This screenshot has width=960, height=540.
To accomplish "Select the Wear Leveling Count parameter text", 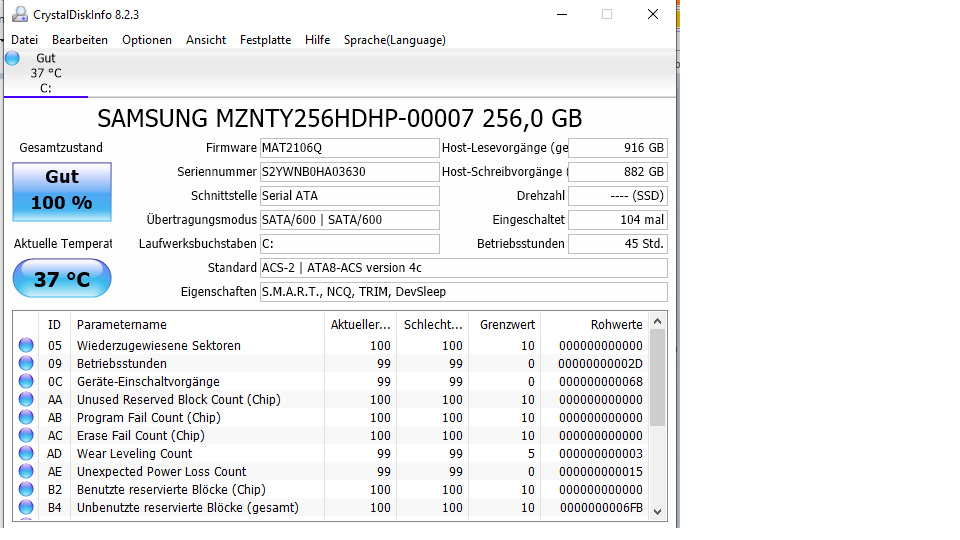I will pos(134,454).
